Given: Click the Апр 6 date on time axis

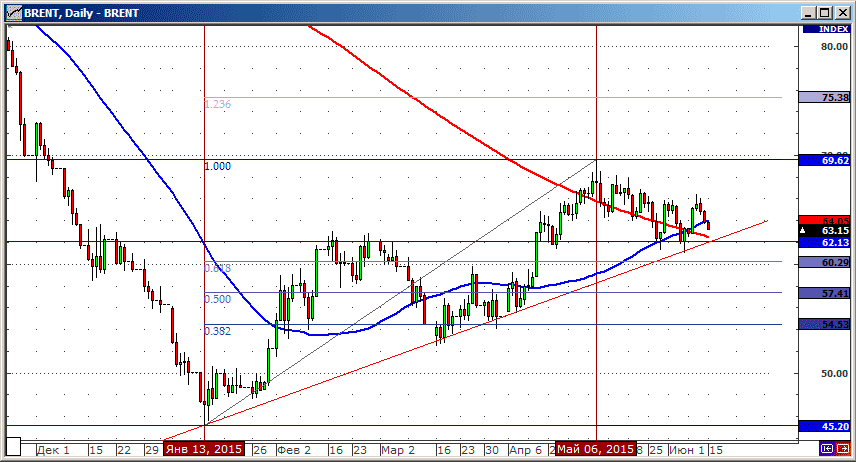Looking at the screenshot, I should click(525, 450).
